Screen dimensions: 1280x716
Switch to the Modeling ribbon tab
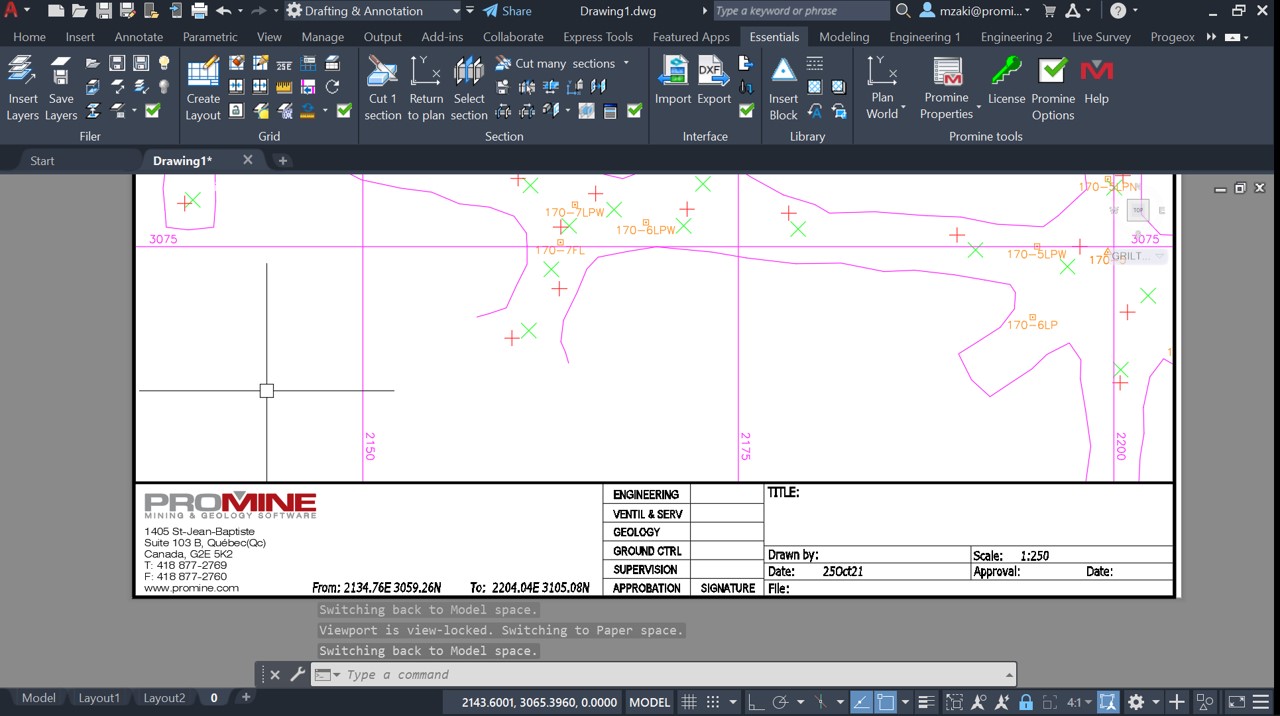click(x=843, y=37)
